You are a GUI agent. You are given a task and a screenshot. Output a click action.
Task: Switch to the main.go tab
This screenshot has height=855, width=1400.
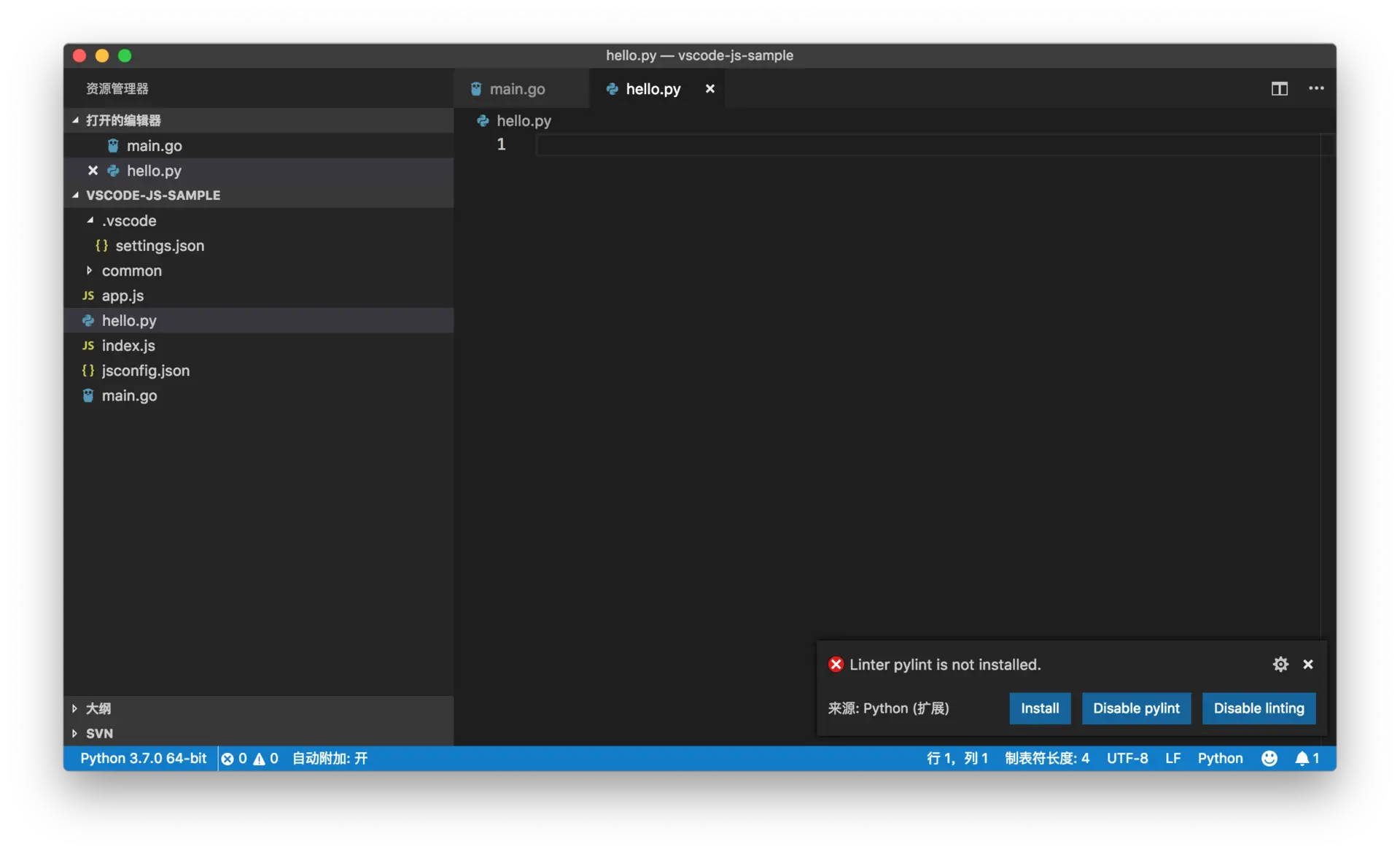(517, 89)
